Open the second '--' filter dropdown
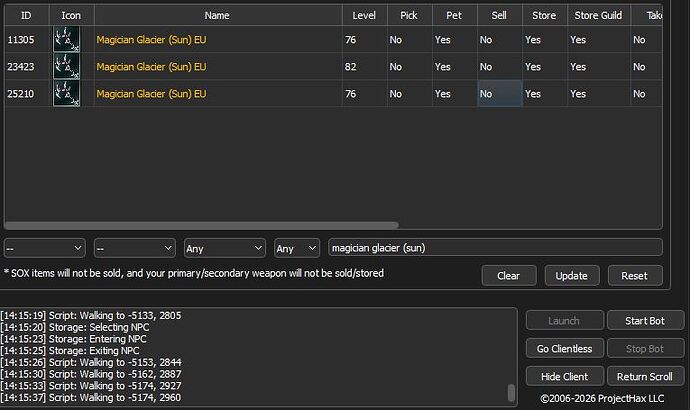 pos(135,248)
